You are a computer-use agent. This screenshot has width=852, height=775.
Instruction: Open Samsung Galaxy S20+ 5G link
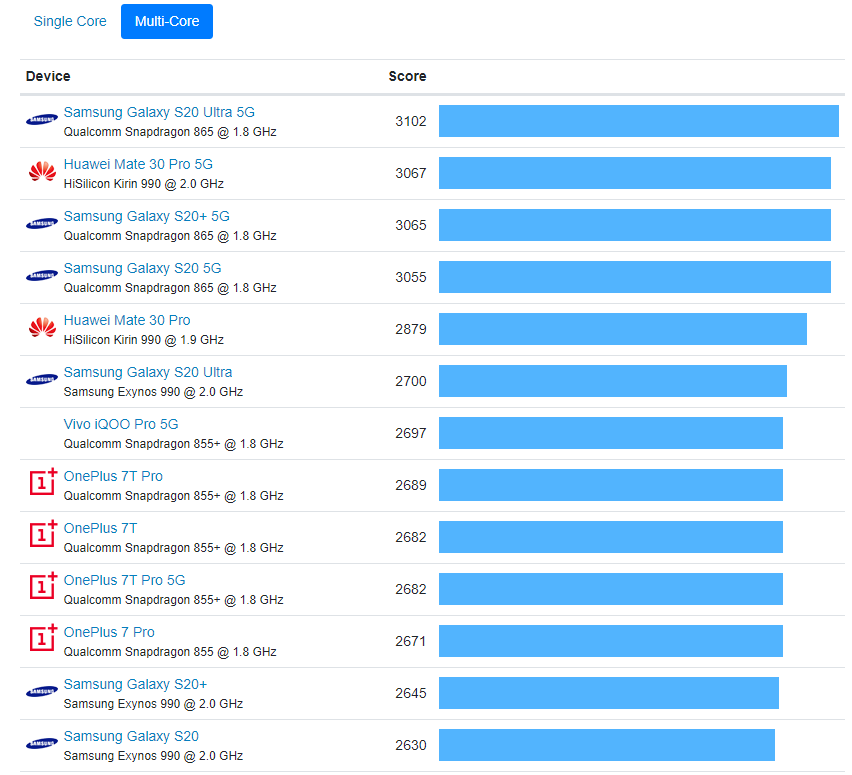(147, 216)
